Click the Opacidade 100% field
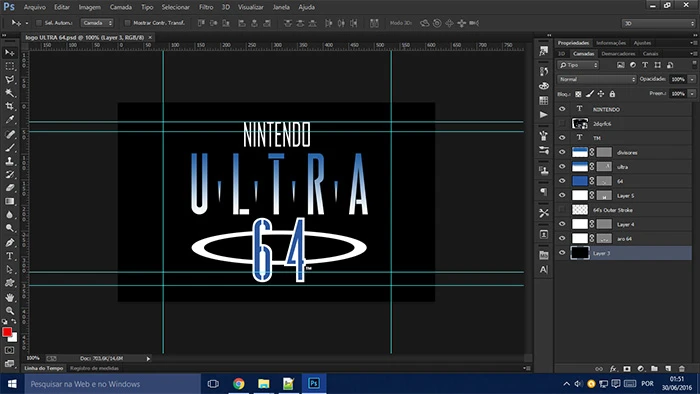700x394 pixels. (x=678, y=79)
